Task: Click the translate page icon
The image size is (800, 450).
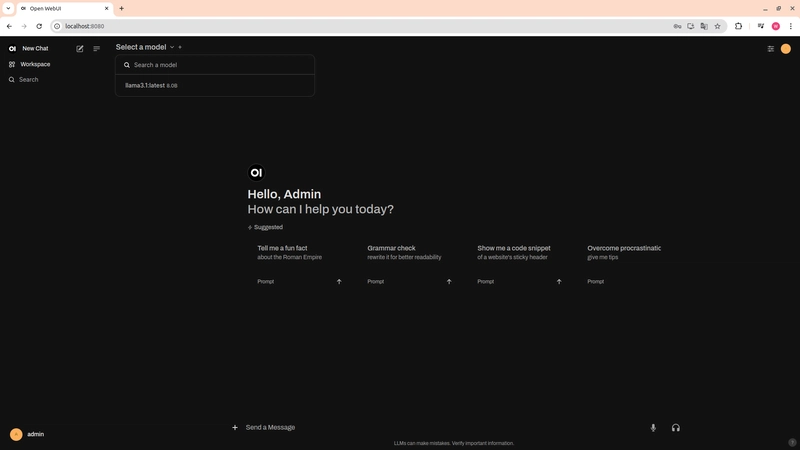Action: click(704, 26)
